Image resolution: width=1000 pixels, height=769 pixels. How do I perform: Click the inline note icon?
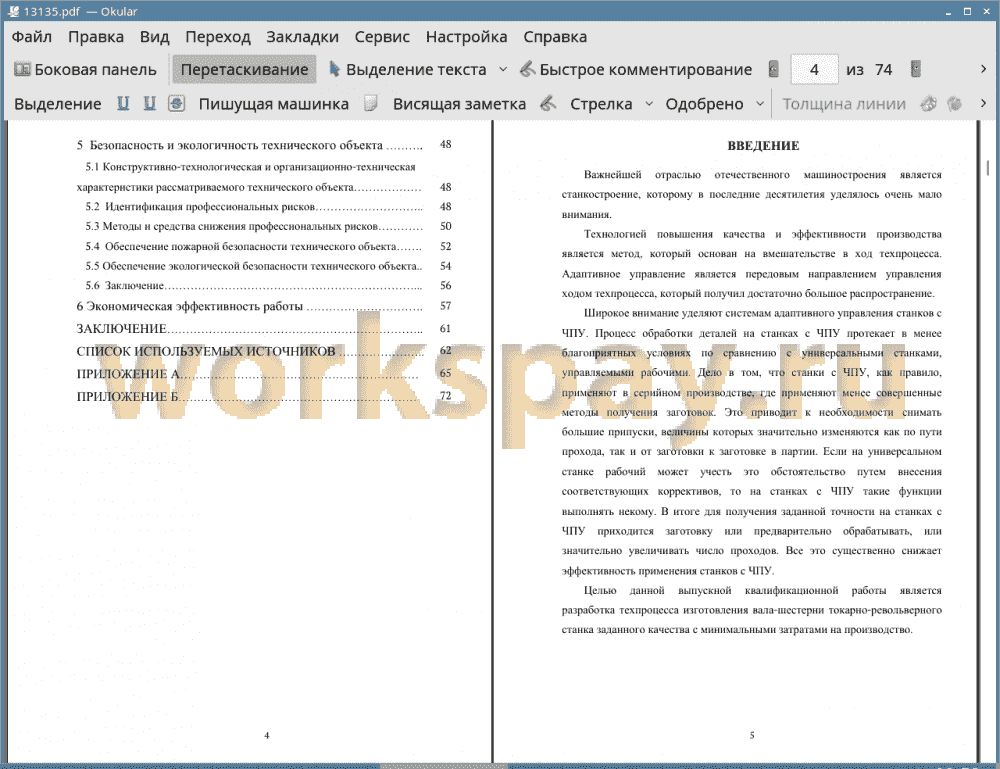point(371,103)
